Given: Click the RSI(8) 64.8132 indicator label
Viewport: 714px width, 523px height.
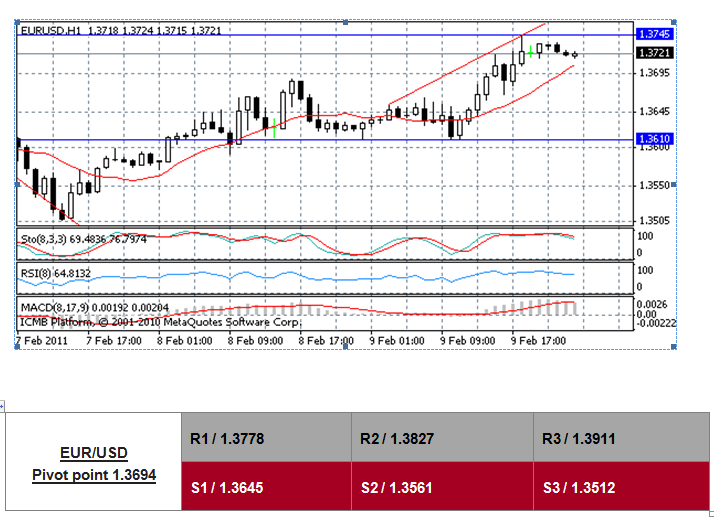Looking at the screenshot, I should (56, 273).
